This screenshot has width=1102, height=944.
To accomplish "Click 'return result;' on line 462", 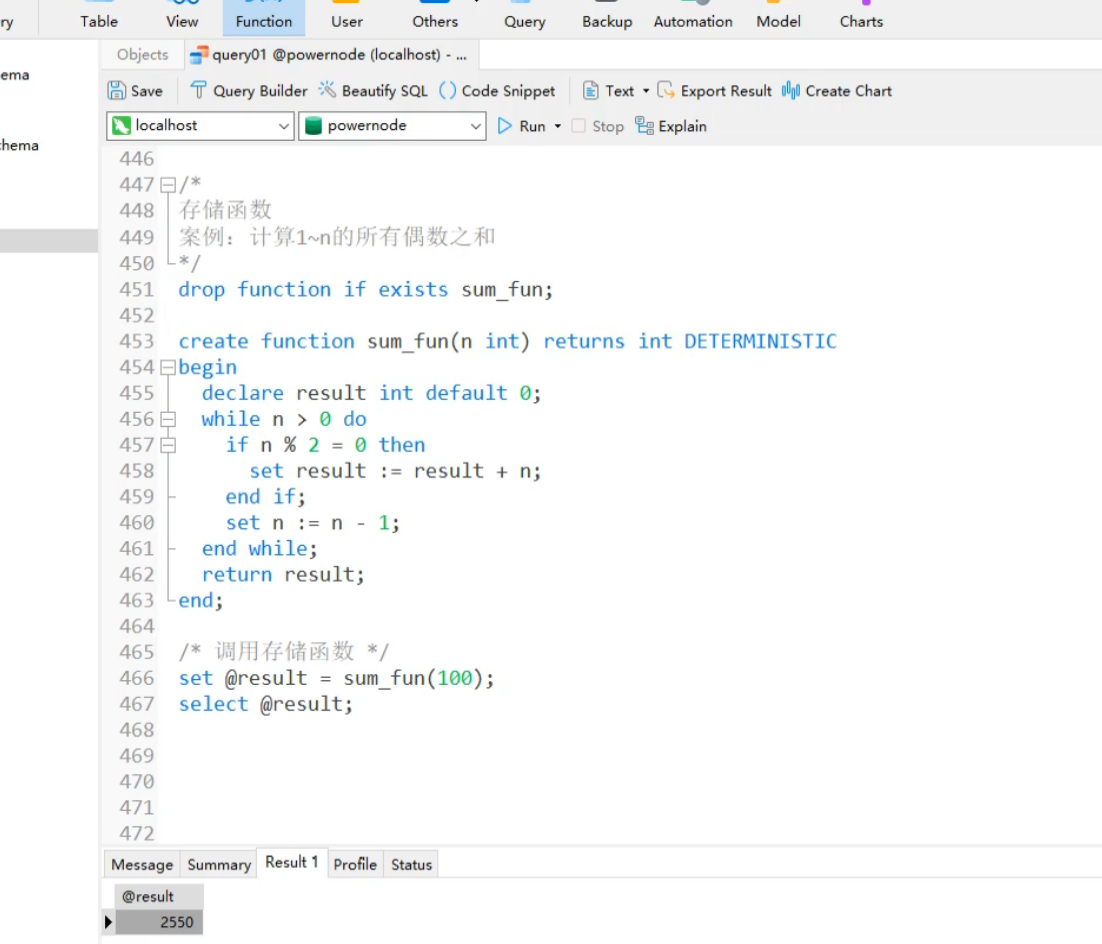I will click(x=283, y=575).
